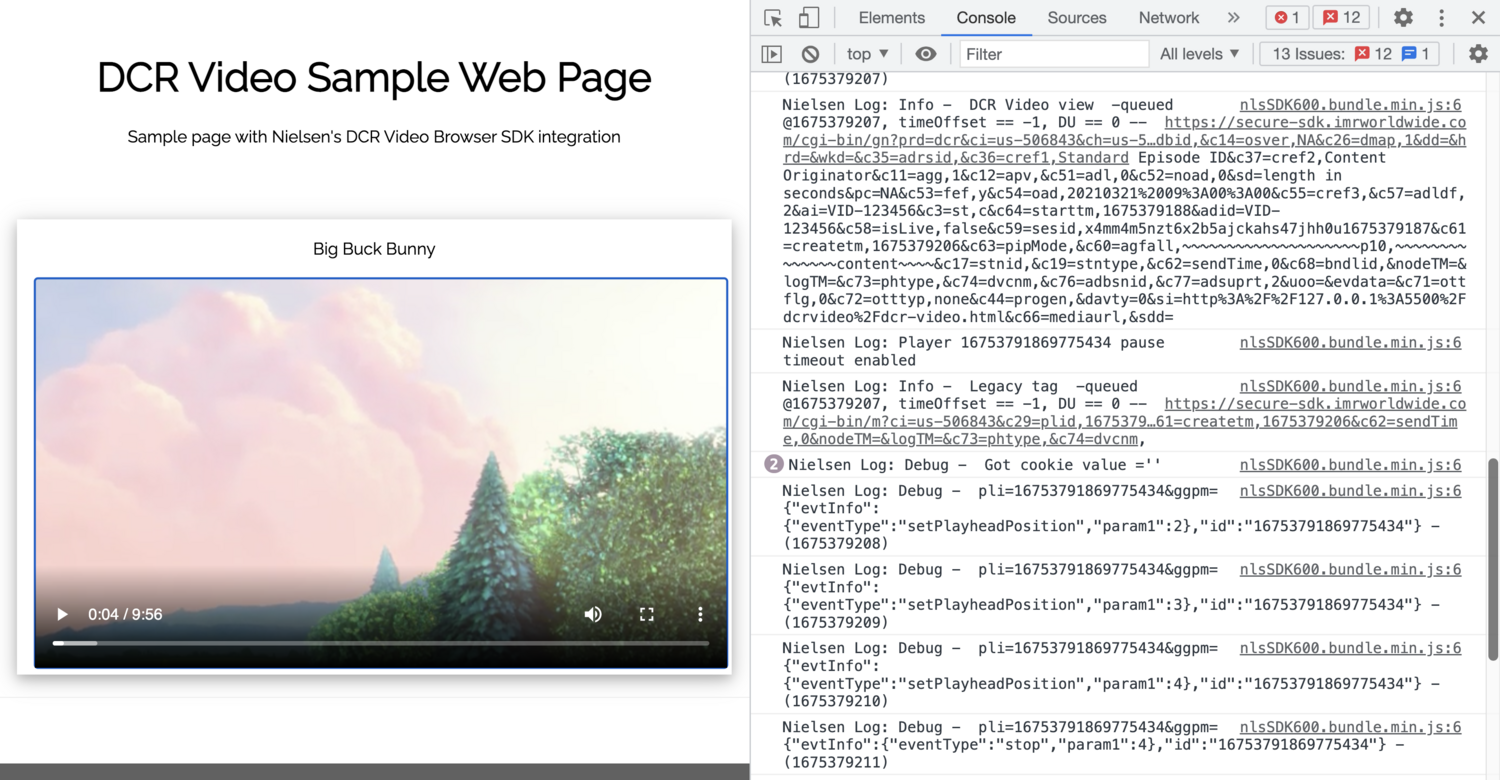Seek forward on the video progress bar
Image resolution: width=1500 pixels, height=780 pixels.
(400, 643)
